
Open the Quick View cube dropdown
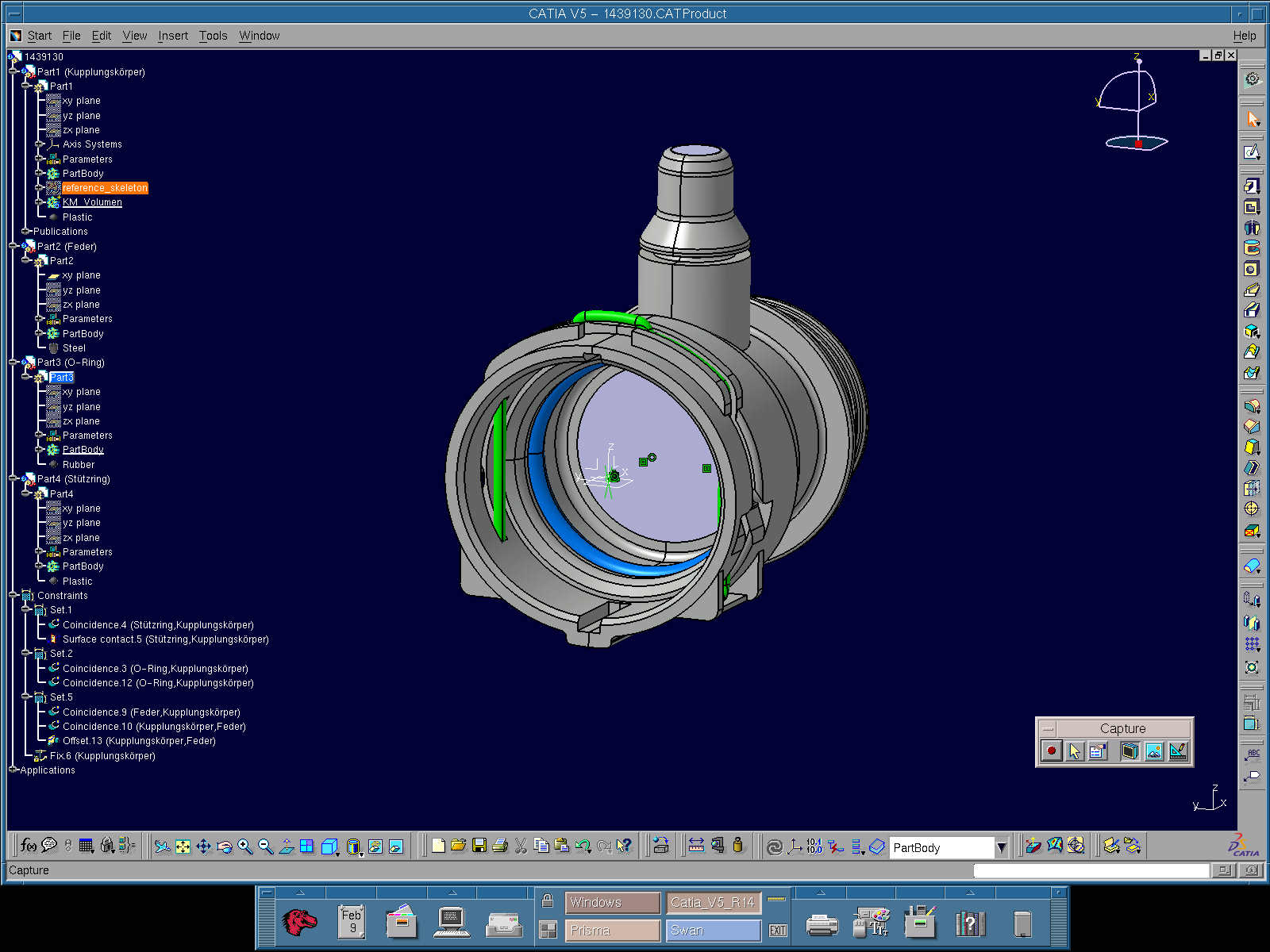[x=330, y=847]
